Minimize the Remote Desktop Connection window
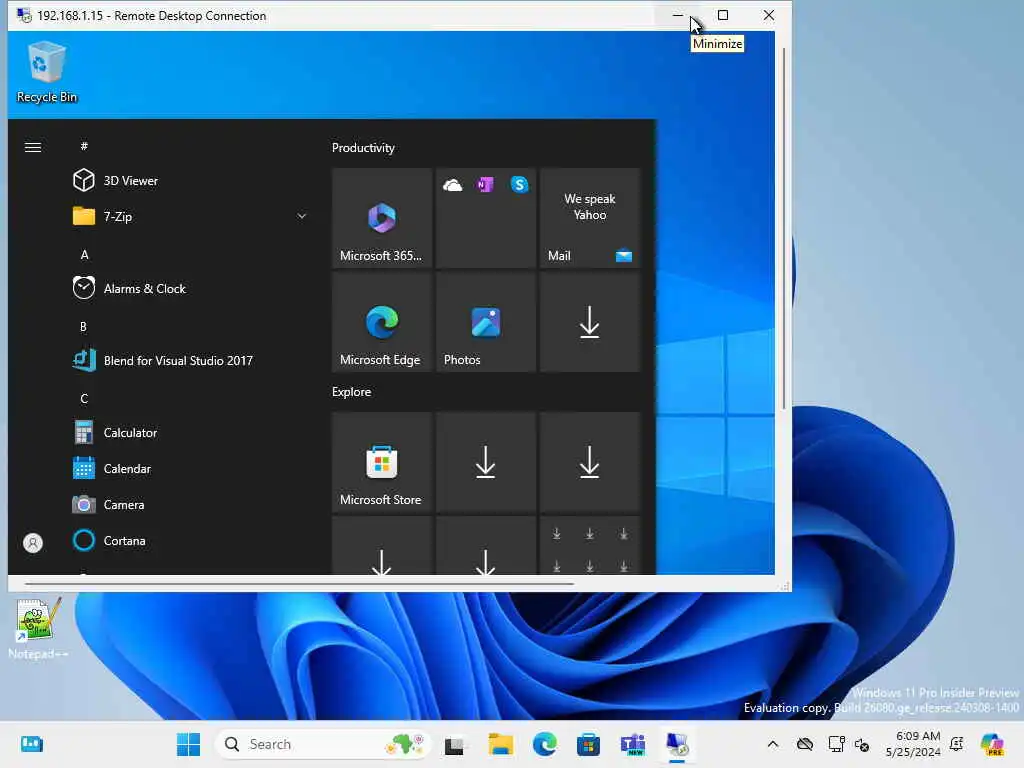1024x768 pixels. click(x=678, y=15)
